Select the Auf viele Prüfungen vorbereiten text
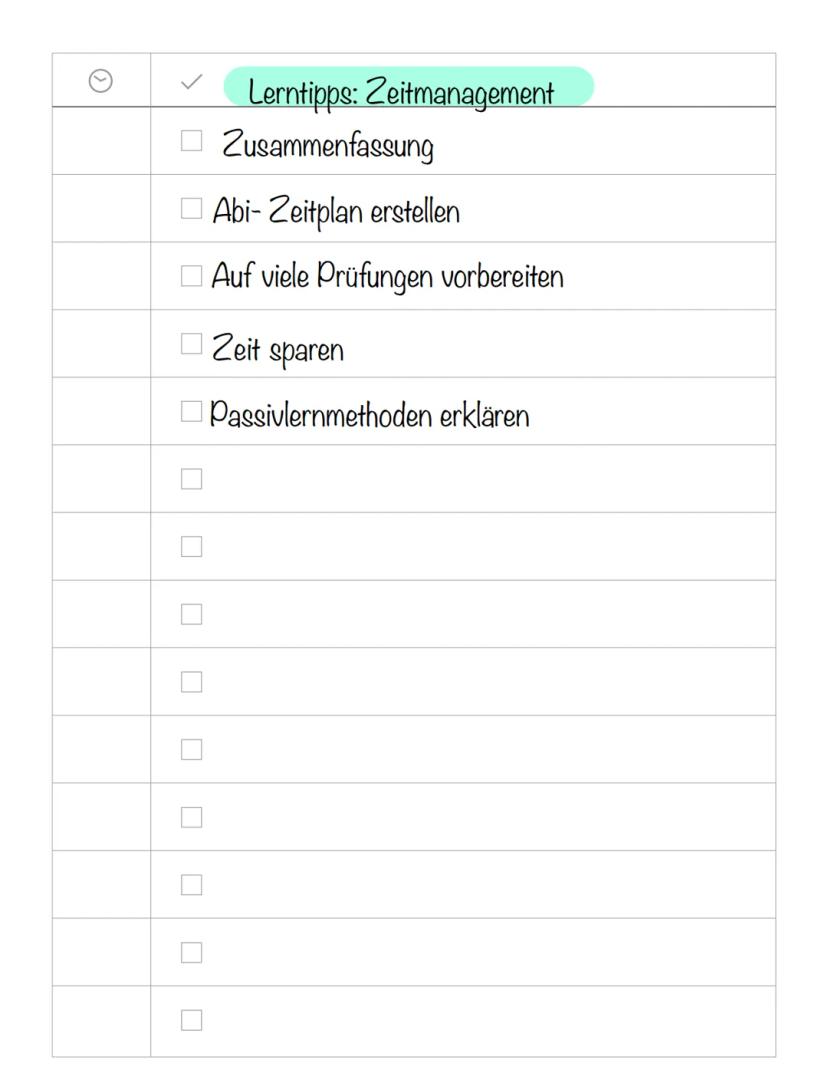 coord(387,277)
